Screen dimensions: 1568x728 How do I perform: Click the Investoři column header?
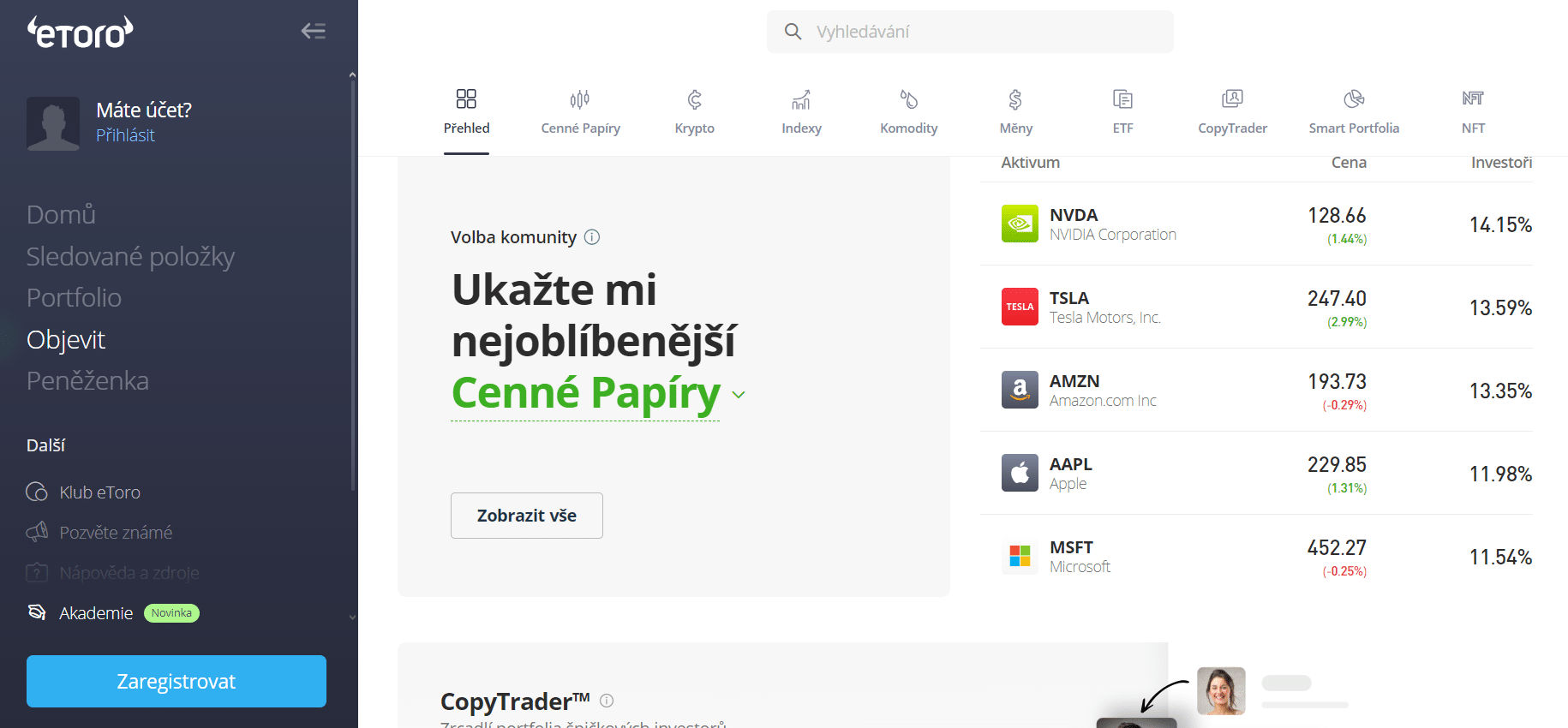click(1501, 163)
